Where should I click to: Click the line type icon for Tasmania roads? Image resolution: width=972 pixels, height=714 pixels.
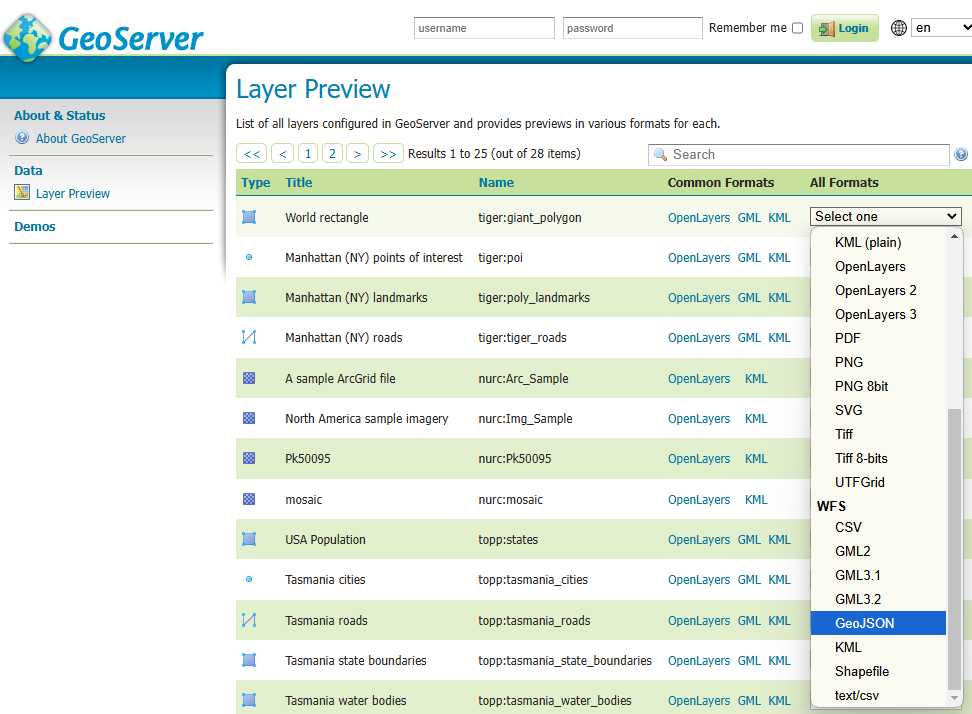pyautogui.click(x=249, y=620)
